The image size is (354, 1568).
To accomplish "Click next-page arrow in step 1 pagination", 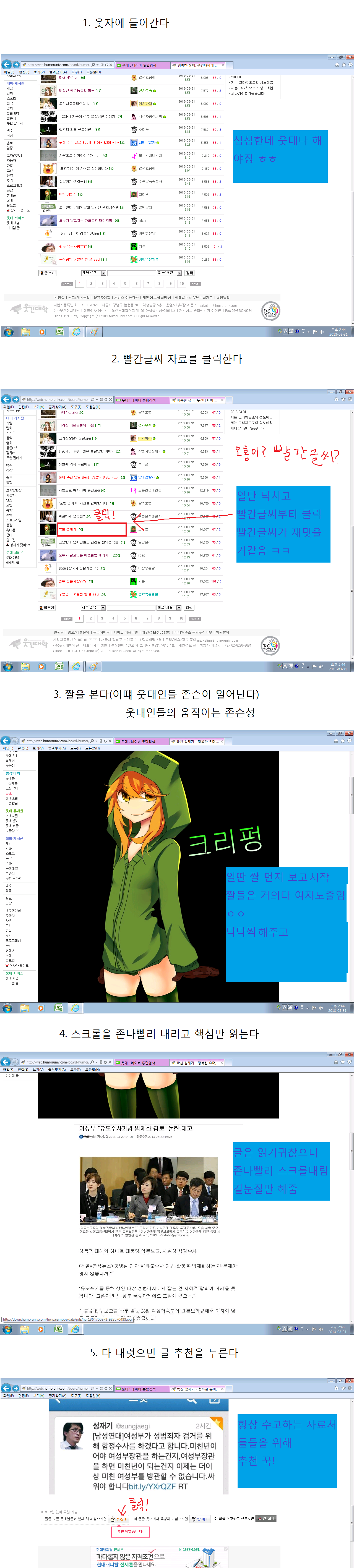I will coord(195,284).
